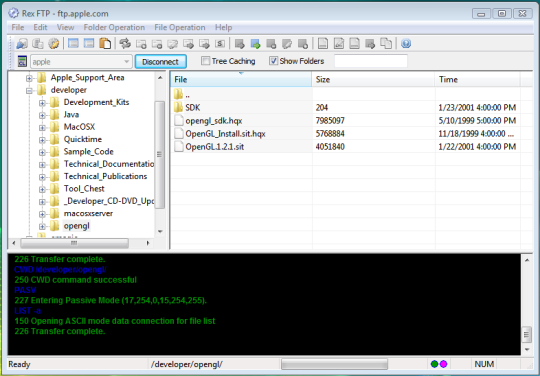Screen dimensions: 540x376
Task: Expand the macosxserver folder node
Action: [x=42, y=215]
